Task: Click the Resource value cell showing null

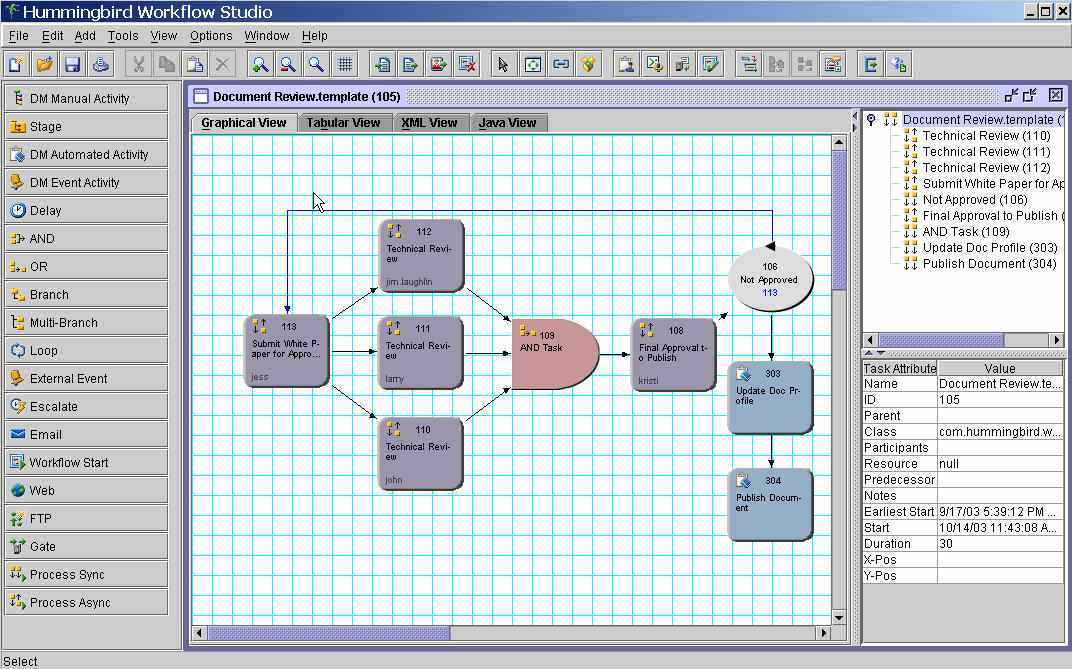Action: pos(1000,464)
